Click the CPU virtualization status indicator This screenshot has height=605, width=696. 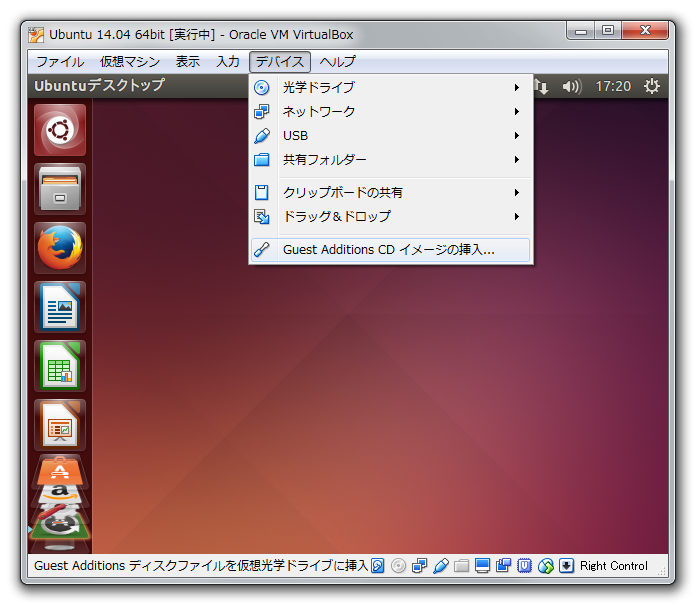click(524, 565)
